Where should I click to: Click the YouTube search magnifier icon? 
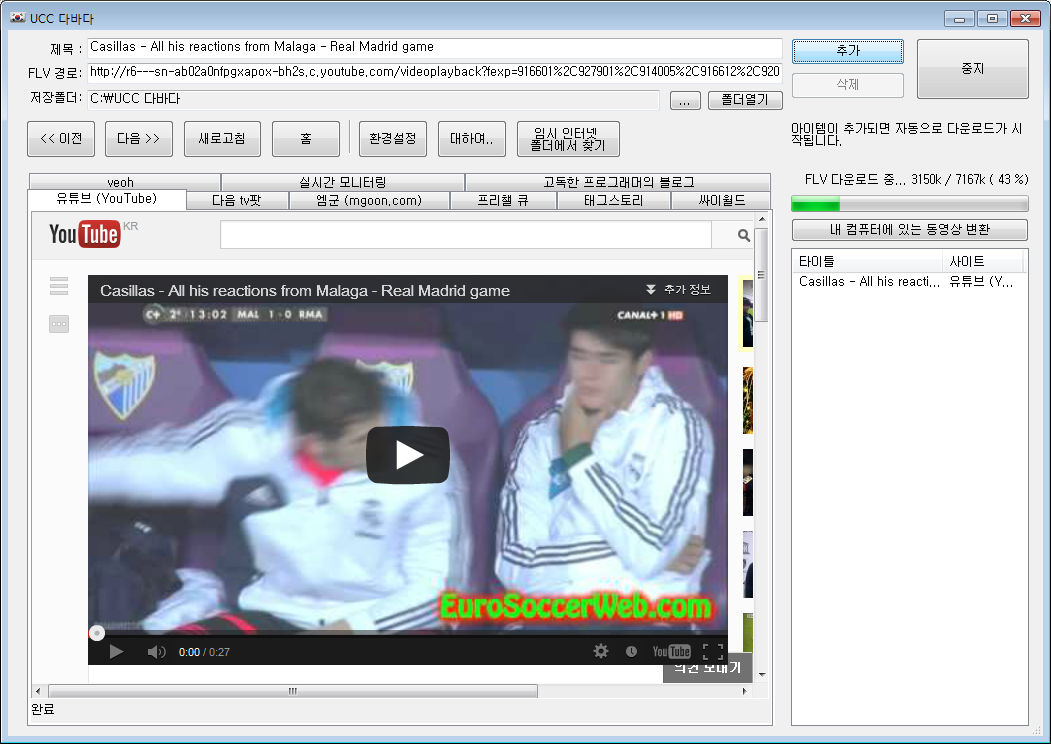(x=743, y=235)
